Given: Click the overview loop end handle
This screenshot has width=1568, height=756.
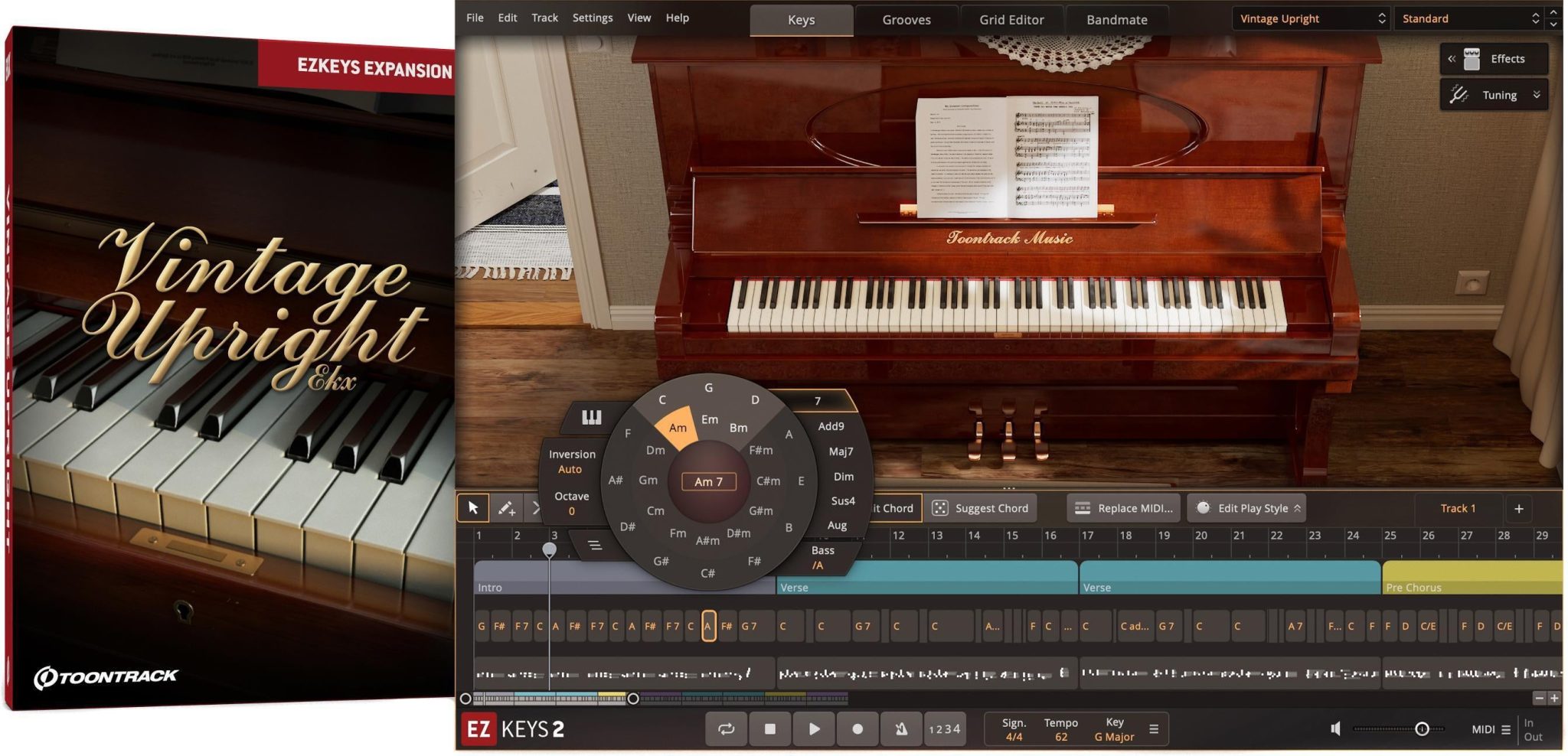Looking at the screenshot, I should [x=633, y=699].
